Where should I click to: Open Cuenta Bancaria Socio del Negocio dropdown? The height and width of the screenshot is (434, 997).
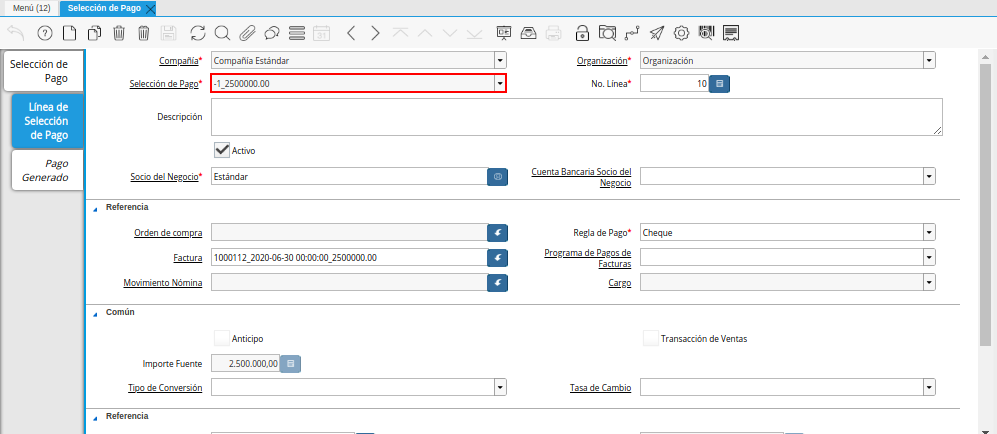coord(930,176)
